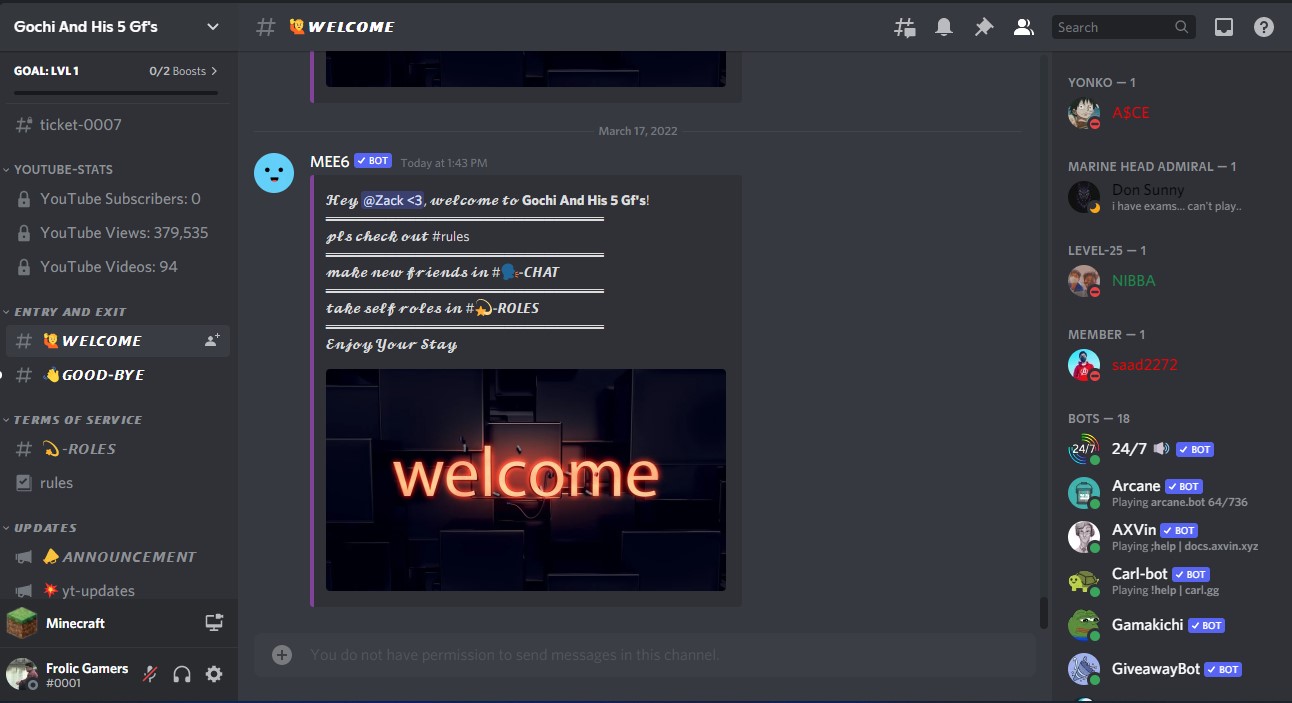
Task: Collapse the YOUTUBE-STATS category
Action: (x=62, y=170)
